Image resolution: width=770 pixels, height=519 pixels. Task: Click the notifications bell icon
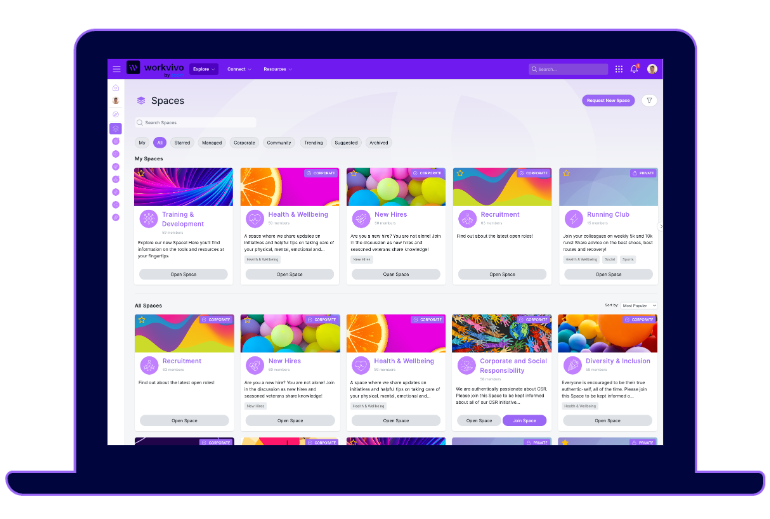coord(634,69)
